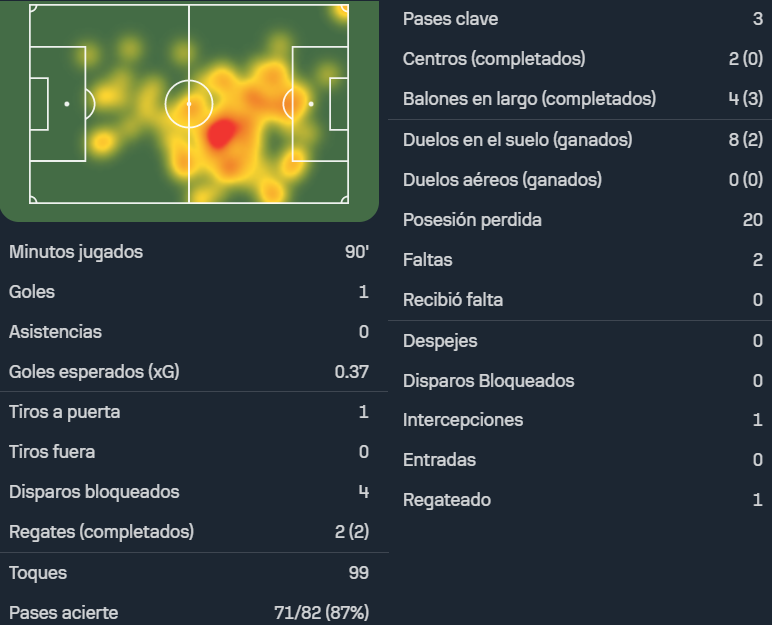Click the red hotspot on the heatmap
The height and width of the screenshot is (625, 772).
[222, 133]
